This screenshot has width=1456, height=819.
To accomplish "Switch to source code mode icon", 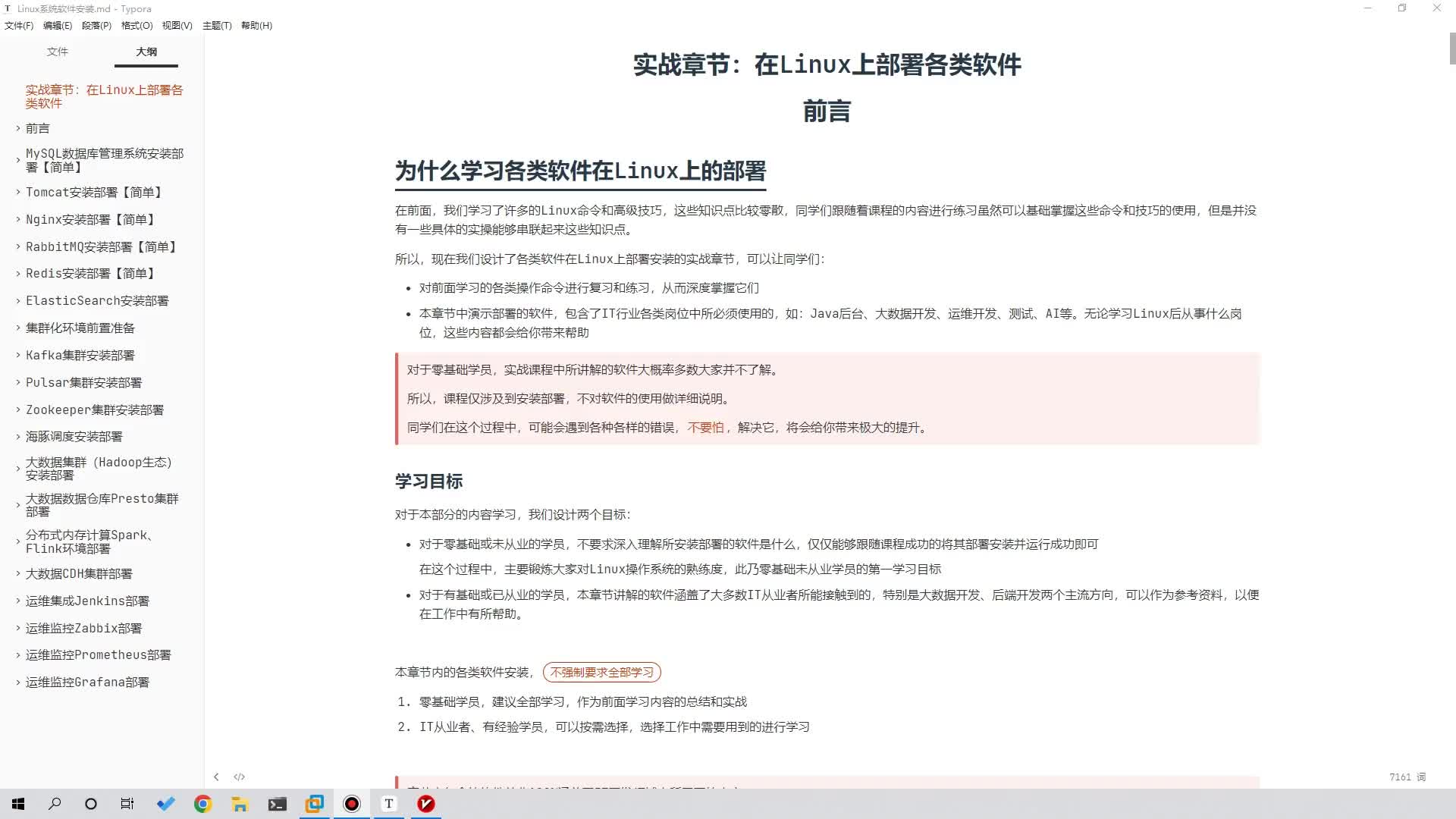I will (239, 777).
